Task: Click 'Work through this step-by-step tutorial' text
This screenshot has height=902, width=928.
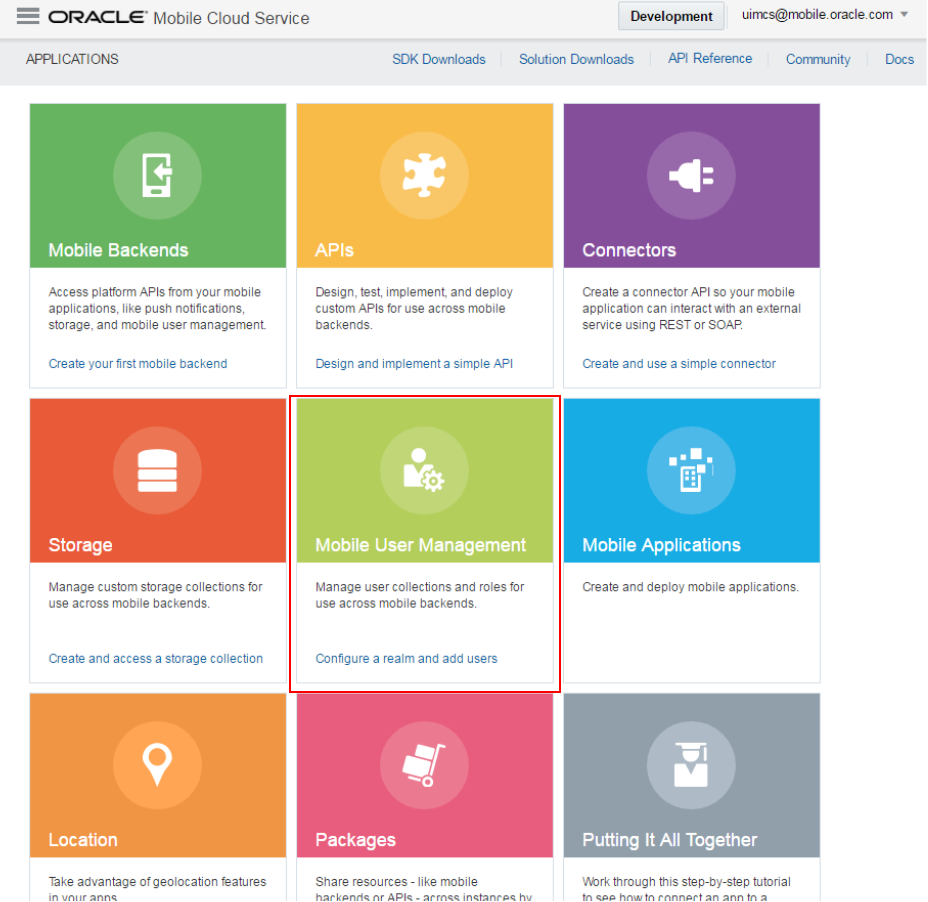Action: 687,889
